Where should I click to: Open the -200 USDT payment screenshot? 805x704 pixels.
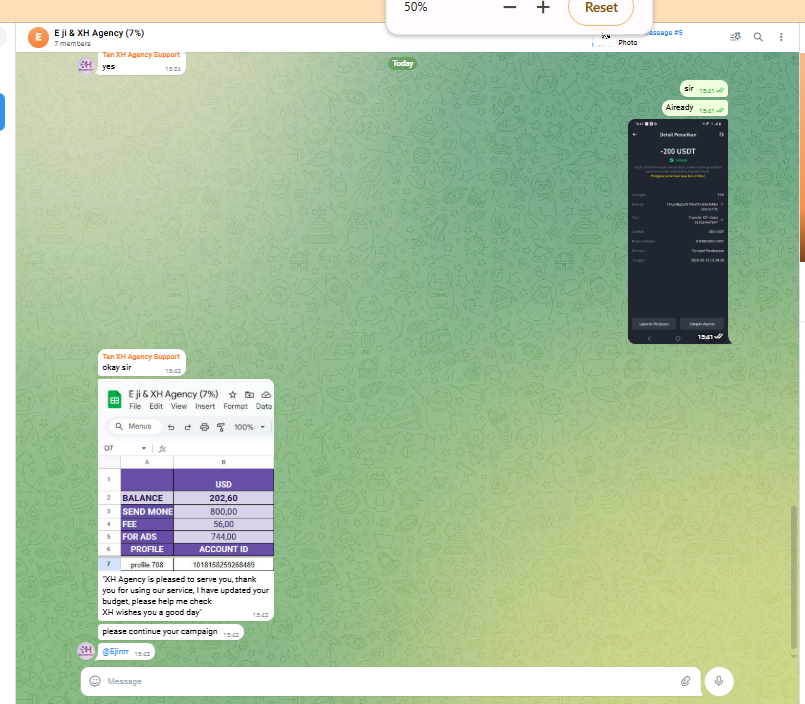[x=677, y=231]
